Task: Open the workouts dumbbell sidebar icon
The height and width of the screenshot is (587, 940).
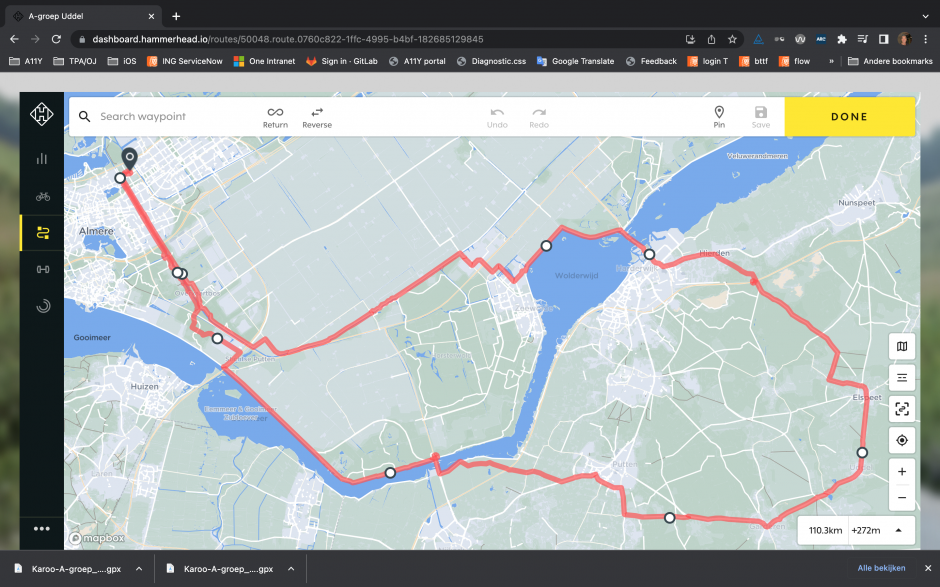Action: click(x=43, y=269)
